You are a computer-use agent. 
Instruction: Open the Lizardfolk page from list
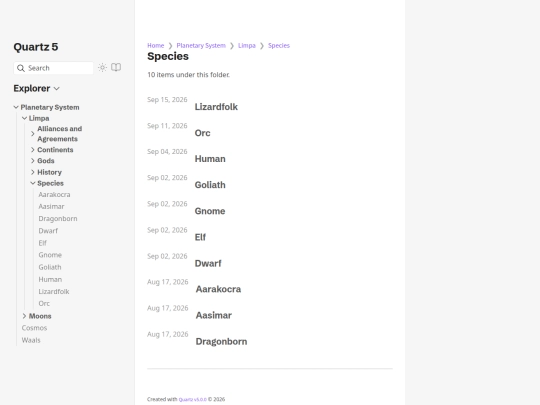[x=216, y=107]
